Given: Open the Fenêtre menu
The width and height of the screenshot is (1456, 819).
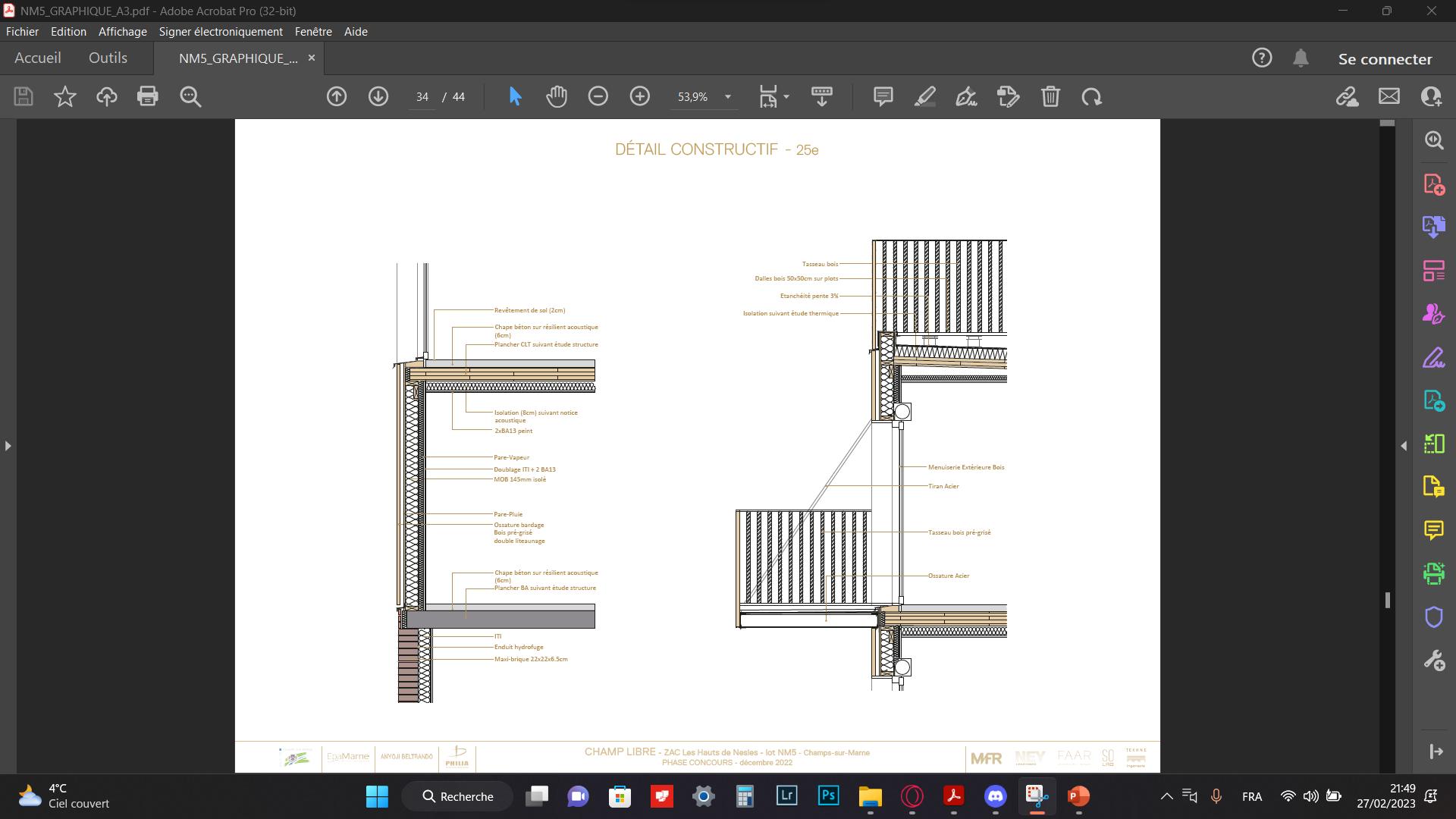Looking at the screenshot, I should pyautogui.click(x=313, y=31).
